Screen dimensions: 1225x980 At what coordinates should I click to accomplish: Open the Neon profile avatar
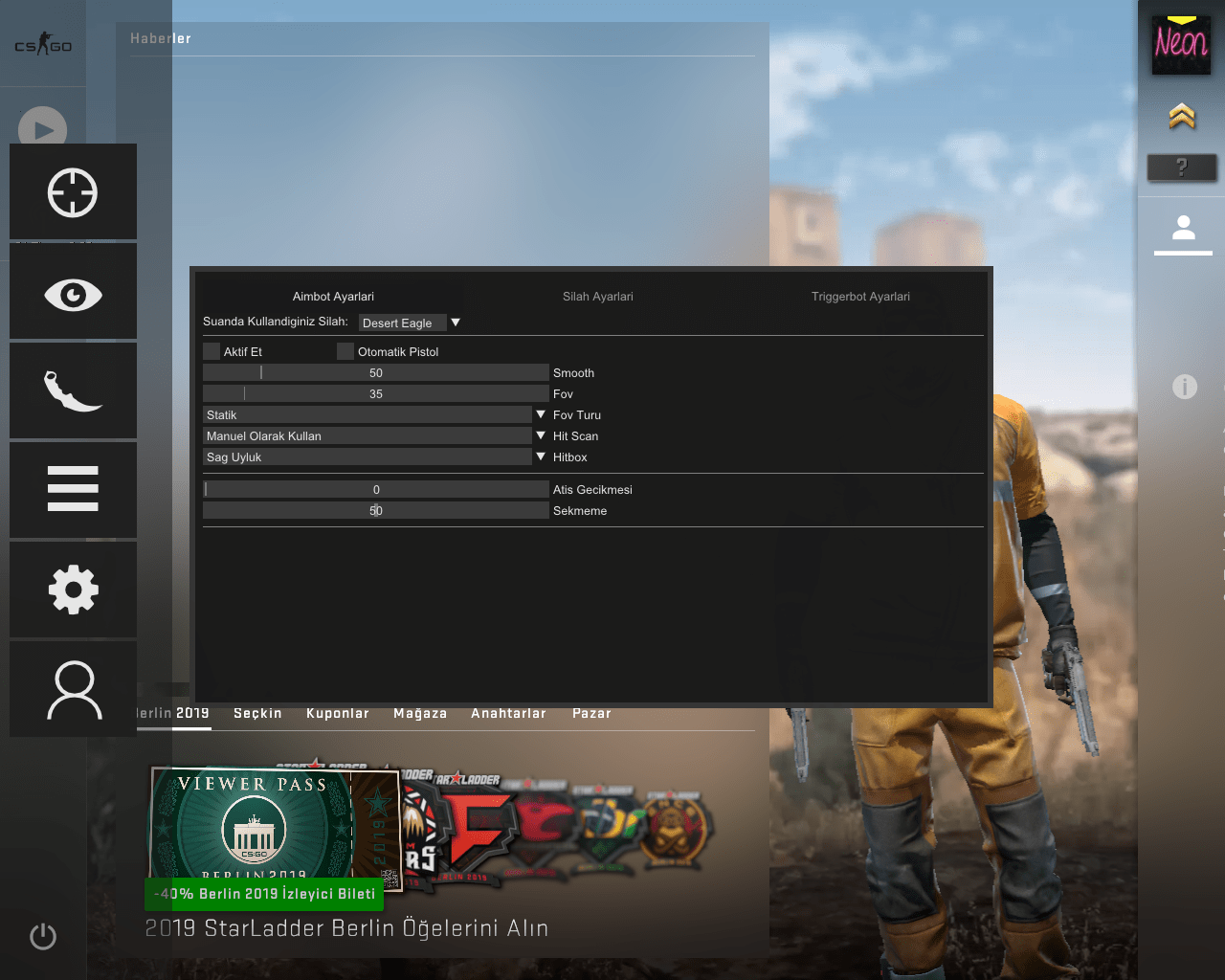(1181, 45)
